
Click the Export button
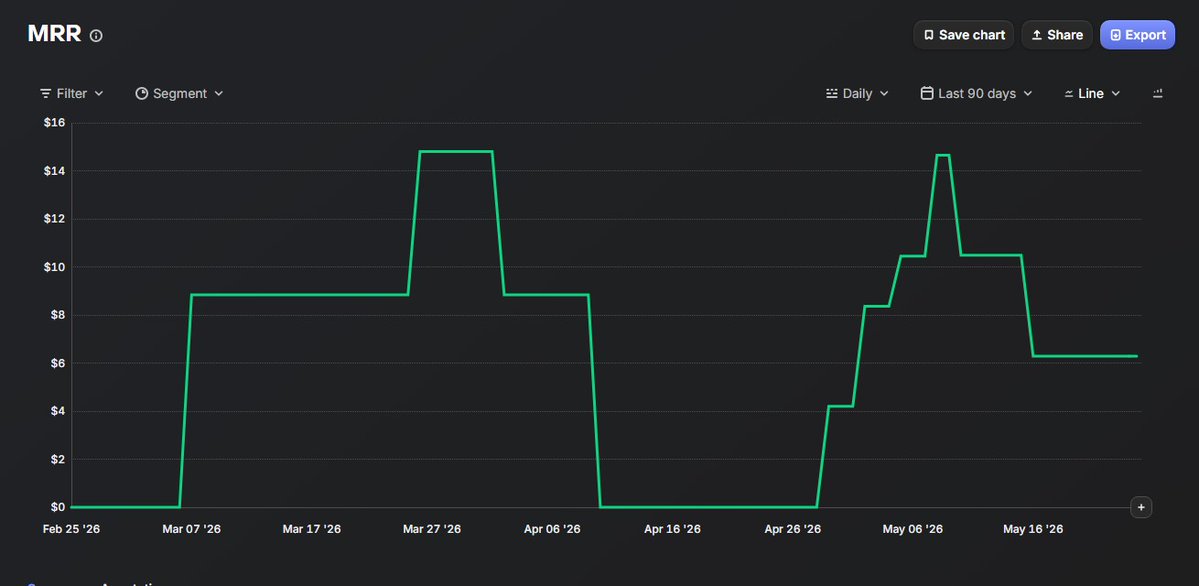tap(1137, 34)
